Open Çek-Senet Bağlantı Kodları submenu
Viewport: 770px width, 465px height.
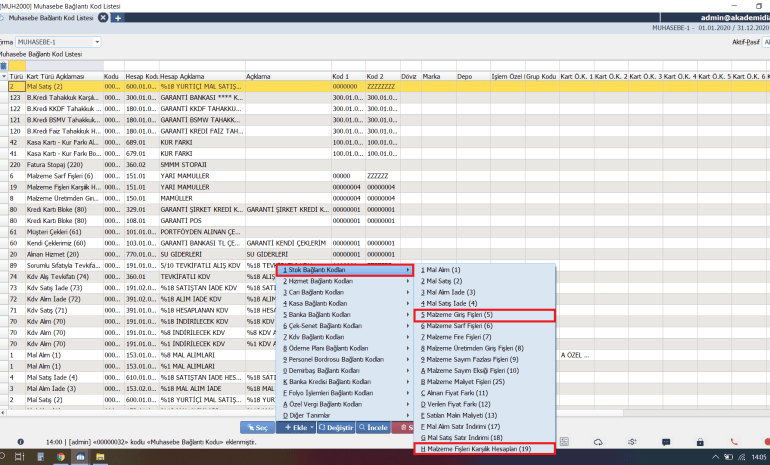tap(345, 326)
